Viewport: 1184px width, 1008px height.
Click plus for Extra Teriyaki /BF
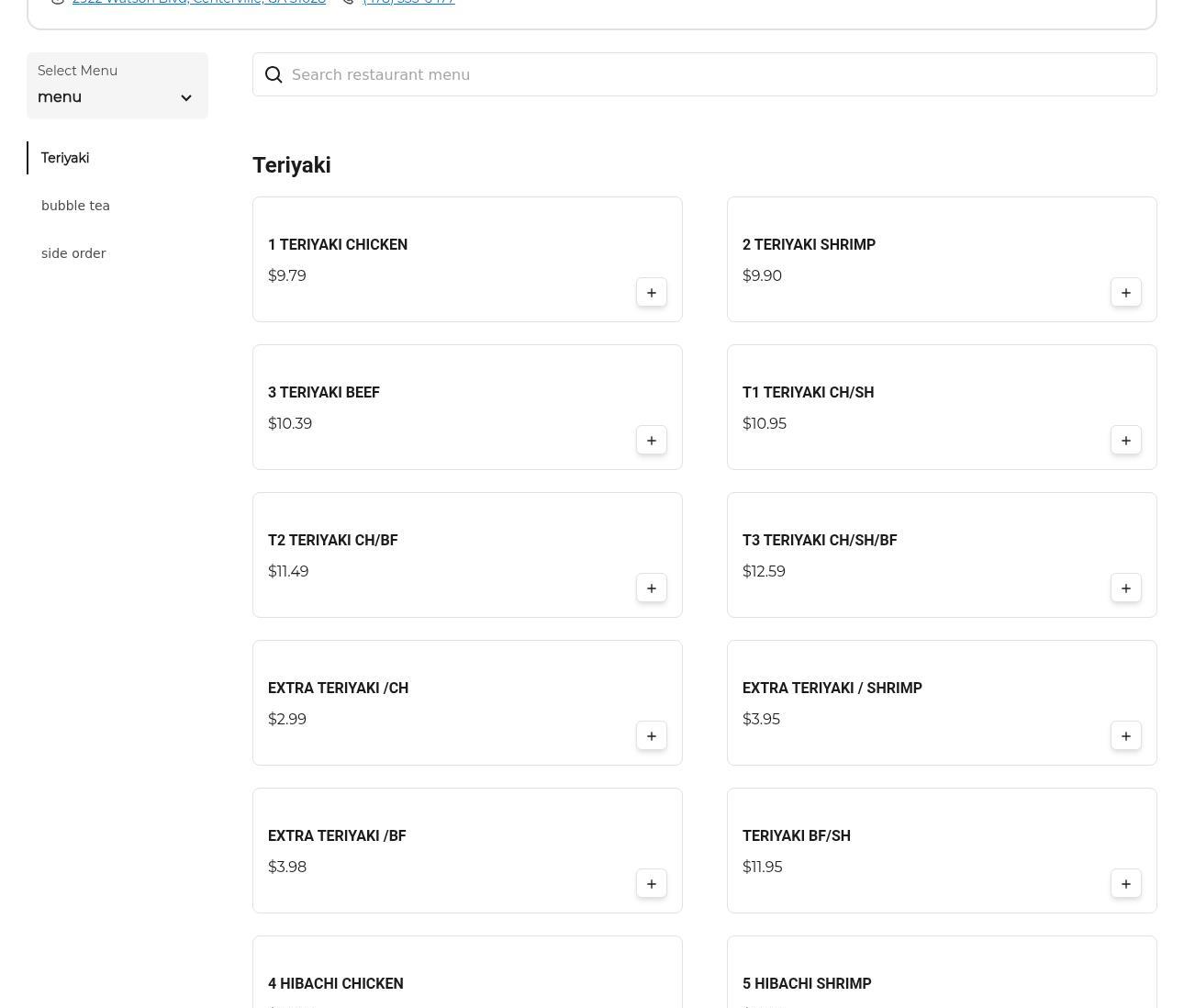651,884
